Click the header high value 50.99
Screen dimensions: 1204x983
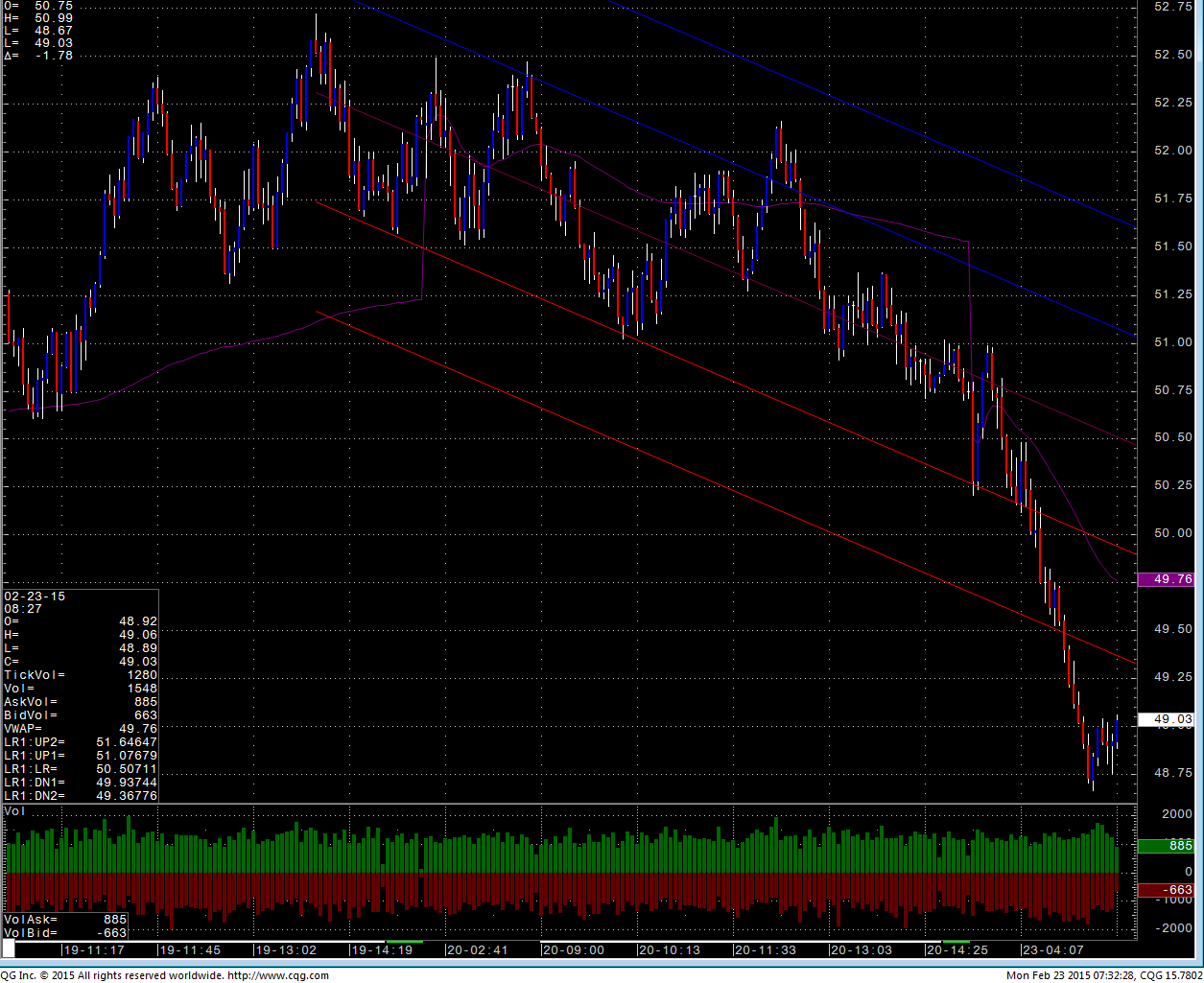click(54, 18)
